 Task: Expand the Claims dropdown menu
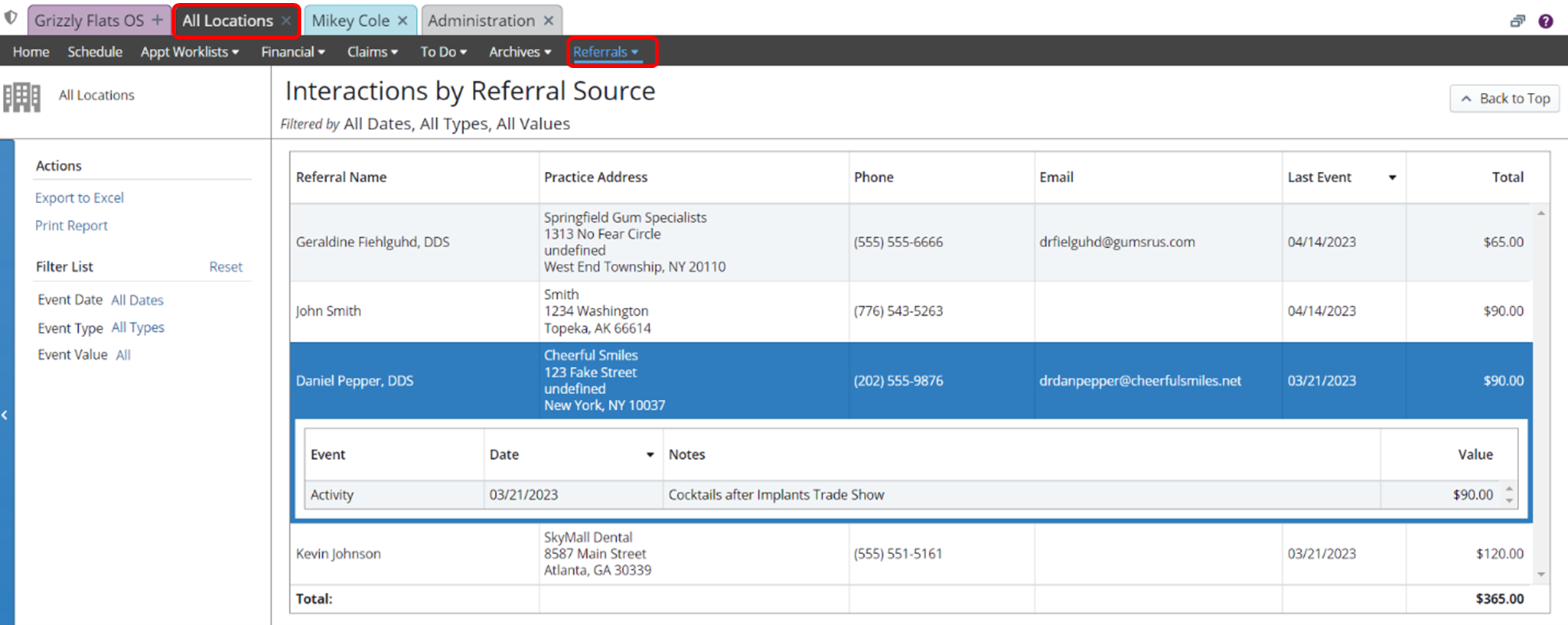373,52
